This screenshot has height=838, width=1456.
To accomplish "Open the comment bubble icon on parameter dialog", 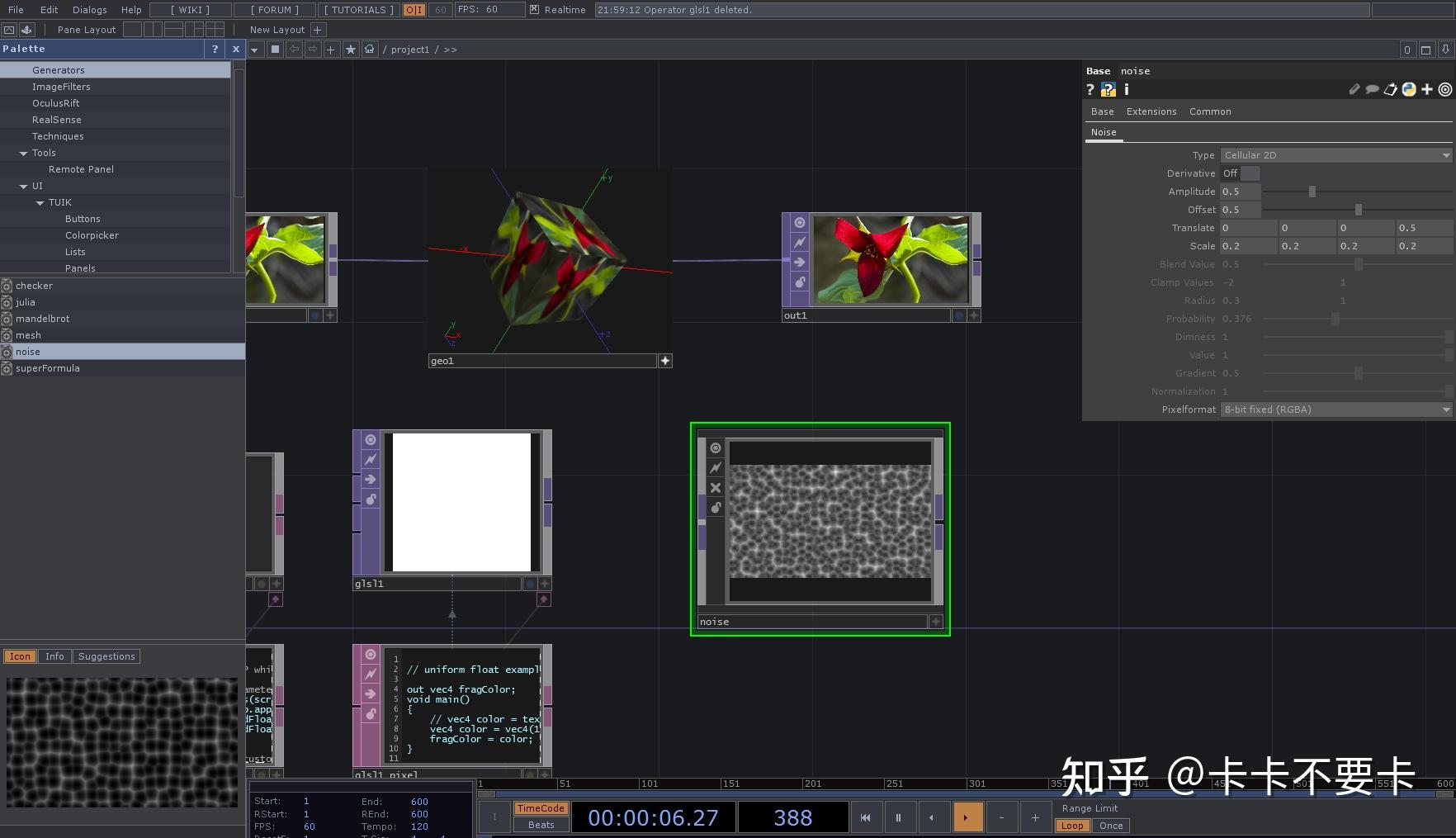I will (x=1372, y=89).
